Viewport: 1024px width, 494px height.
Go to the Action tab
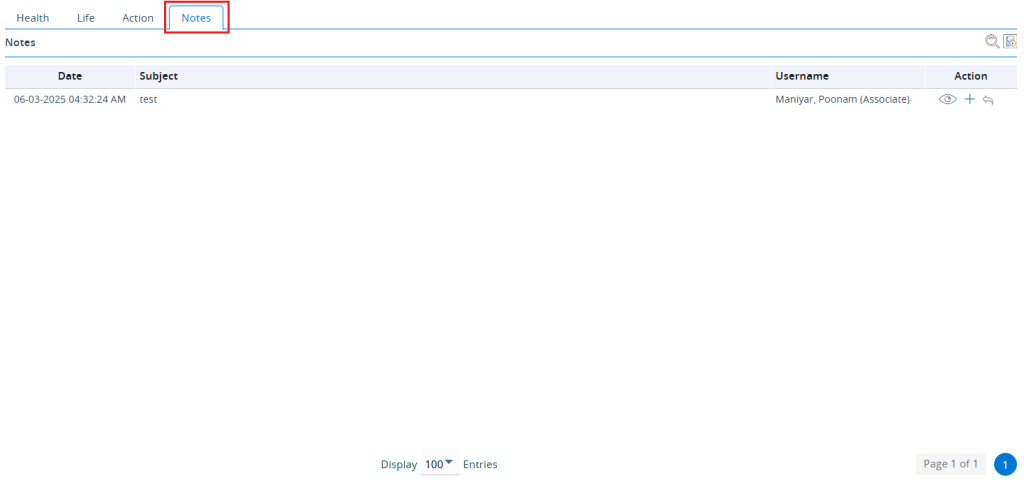pos(138,18)
